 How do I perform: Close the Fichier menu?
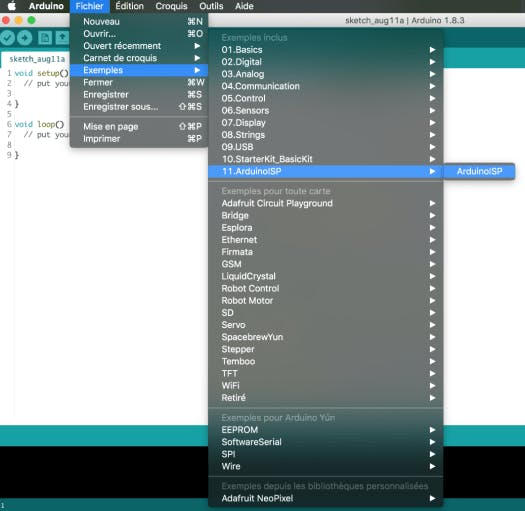pos(89,6)
